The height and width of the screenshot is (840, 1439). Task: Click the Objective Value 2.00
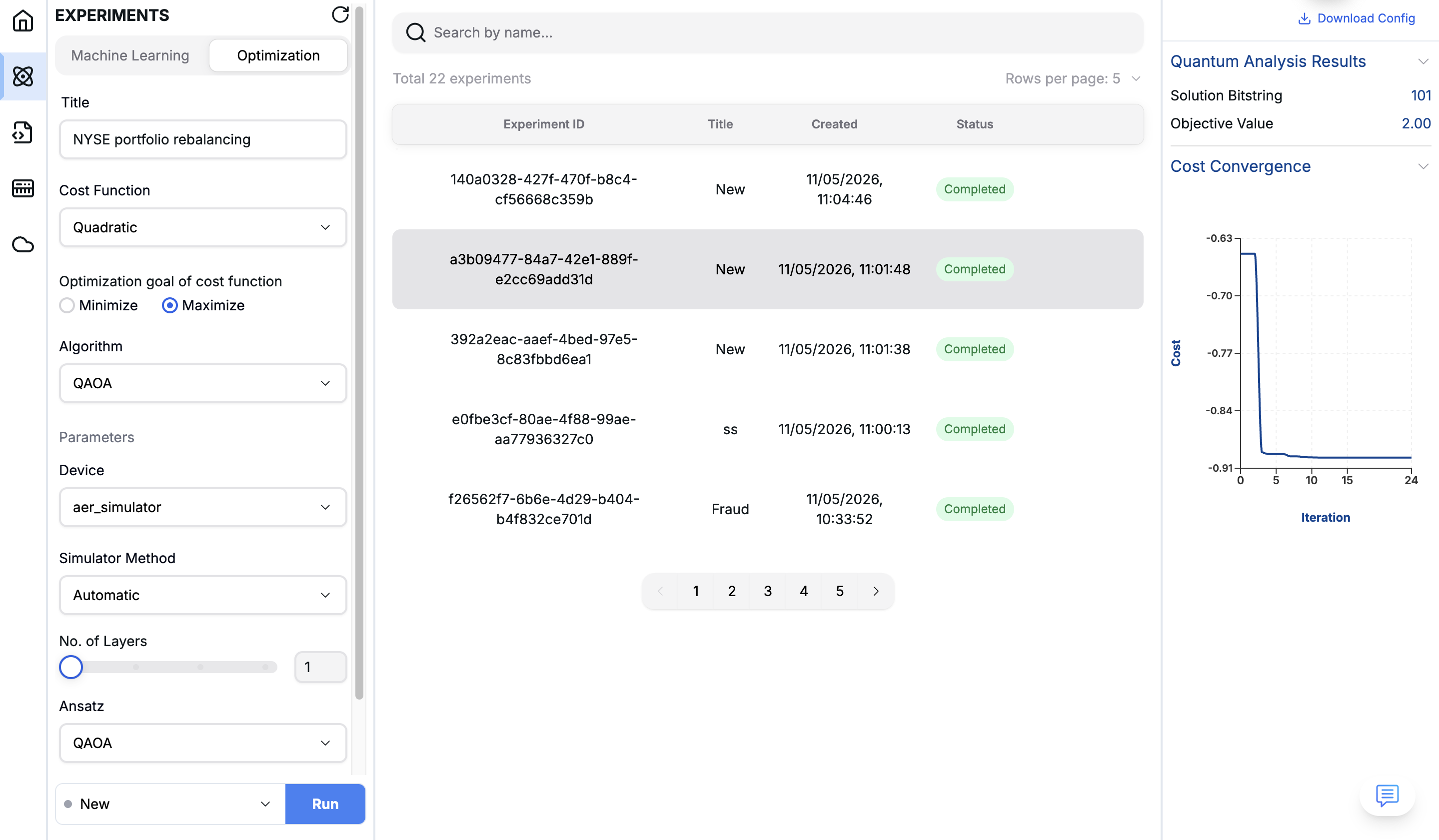1416,123
